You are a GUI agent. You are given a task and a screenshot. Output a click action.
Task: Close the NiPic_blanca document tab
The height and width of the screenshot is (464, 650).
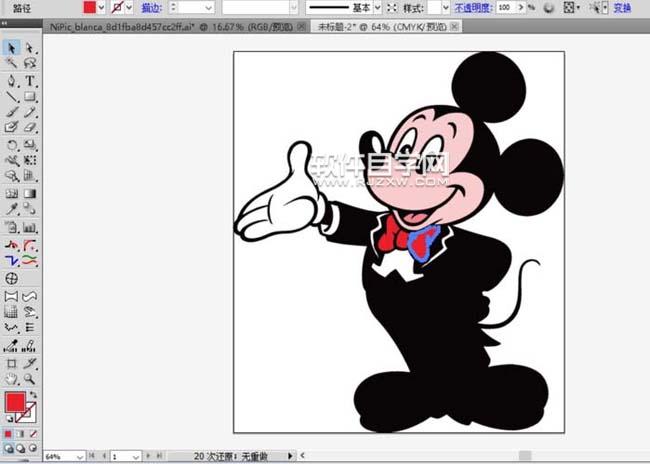tap(302, 27)
